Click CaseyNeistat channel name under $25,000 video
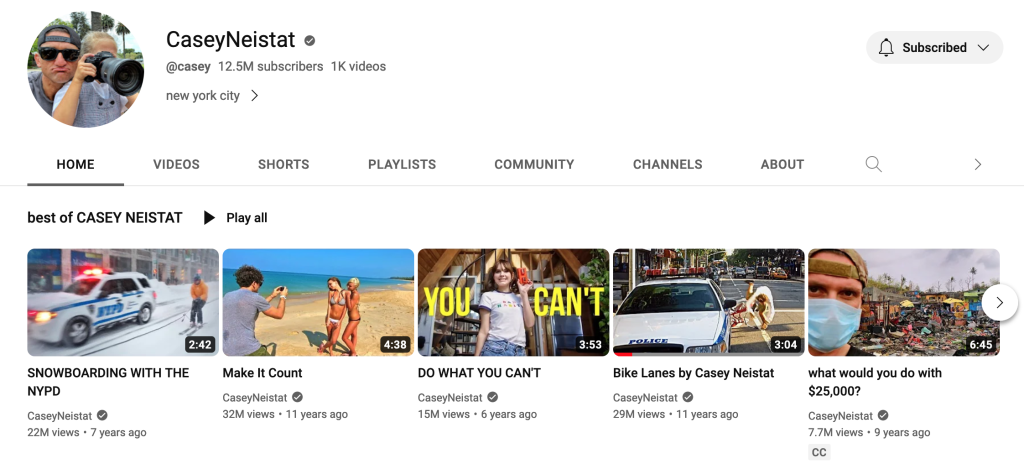This screenshot has width=1024, height=469. 840,415
